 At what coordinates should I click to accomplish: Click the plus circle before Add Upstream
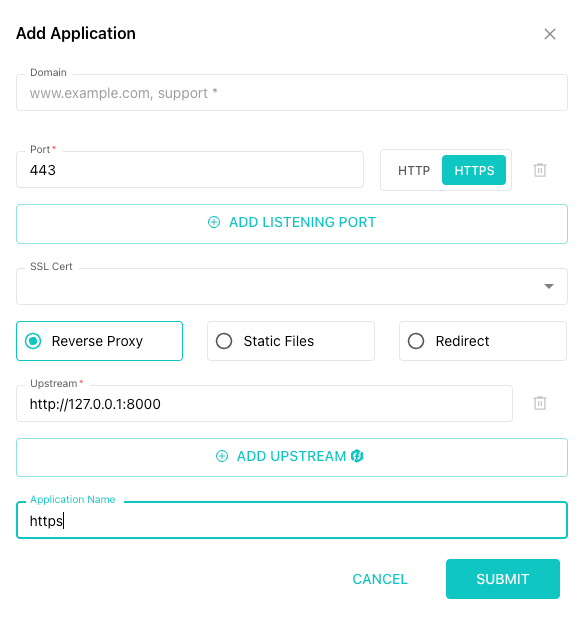[222, 456]
